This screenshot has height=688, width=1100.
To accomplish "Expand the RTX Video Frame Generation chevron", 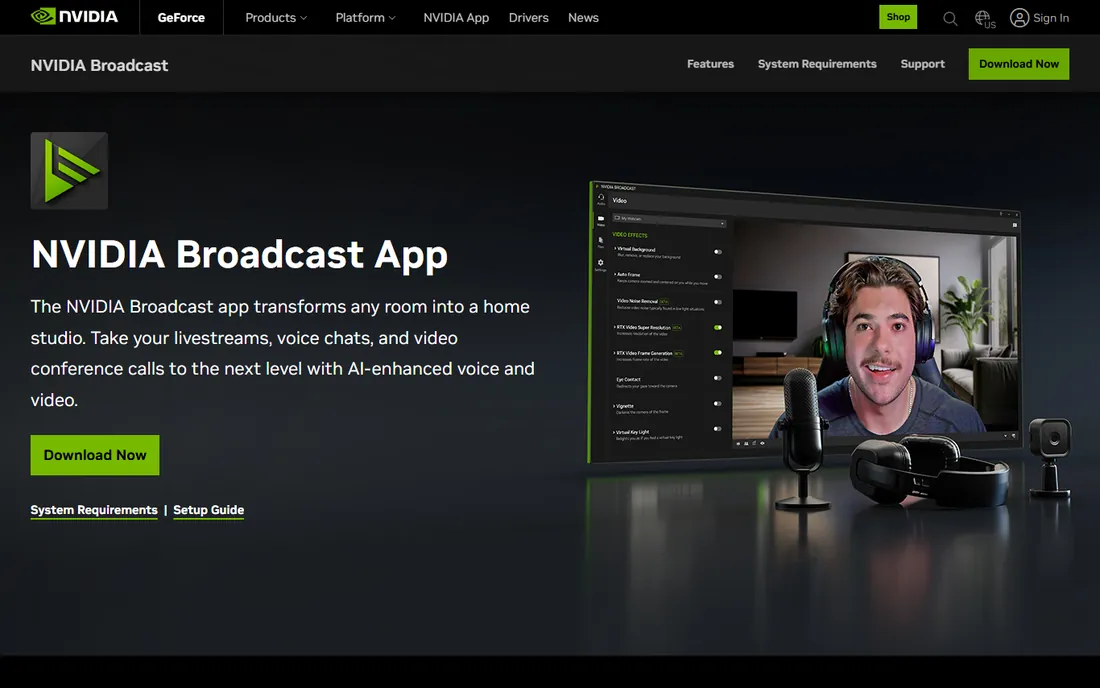I will pyautogui.click(x=615, y=353).
